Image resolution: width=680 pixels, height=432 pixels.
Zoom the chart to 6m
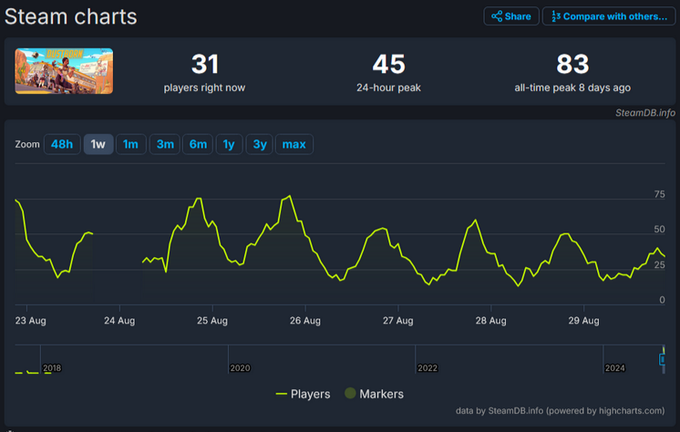[x=198, y=145]
